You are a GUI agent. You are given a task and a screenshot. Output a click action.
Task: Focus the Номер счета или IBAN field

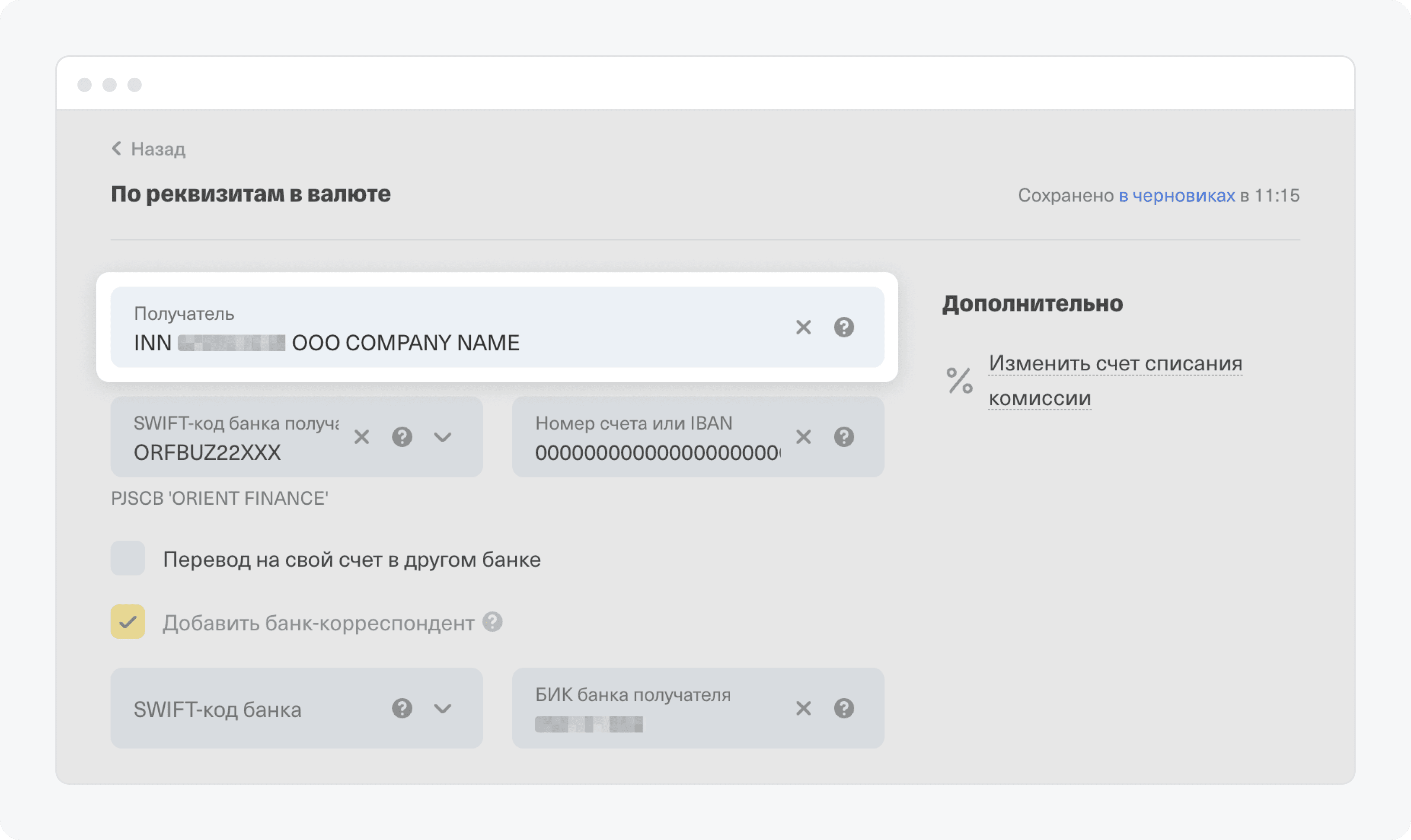coord(657,452)
